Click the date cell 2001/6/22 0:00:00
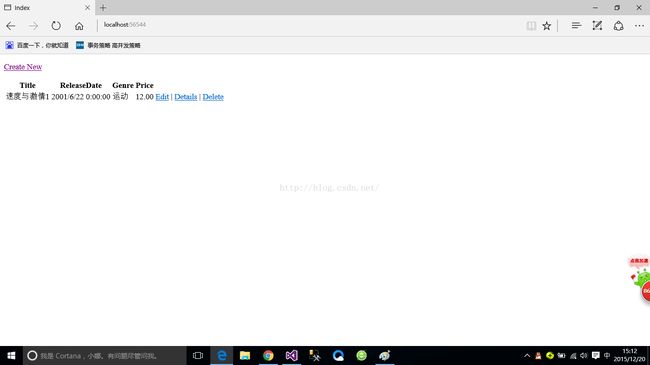650x365 pixels. pyautogui.click(x=81, y=97)
